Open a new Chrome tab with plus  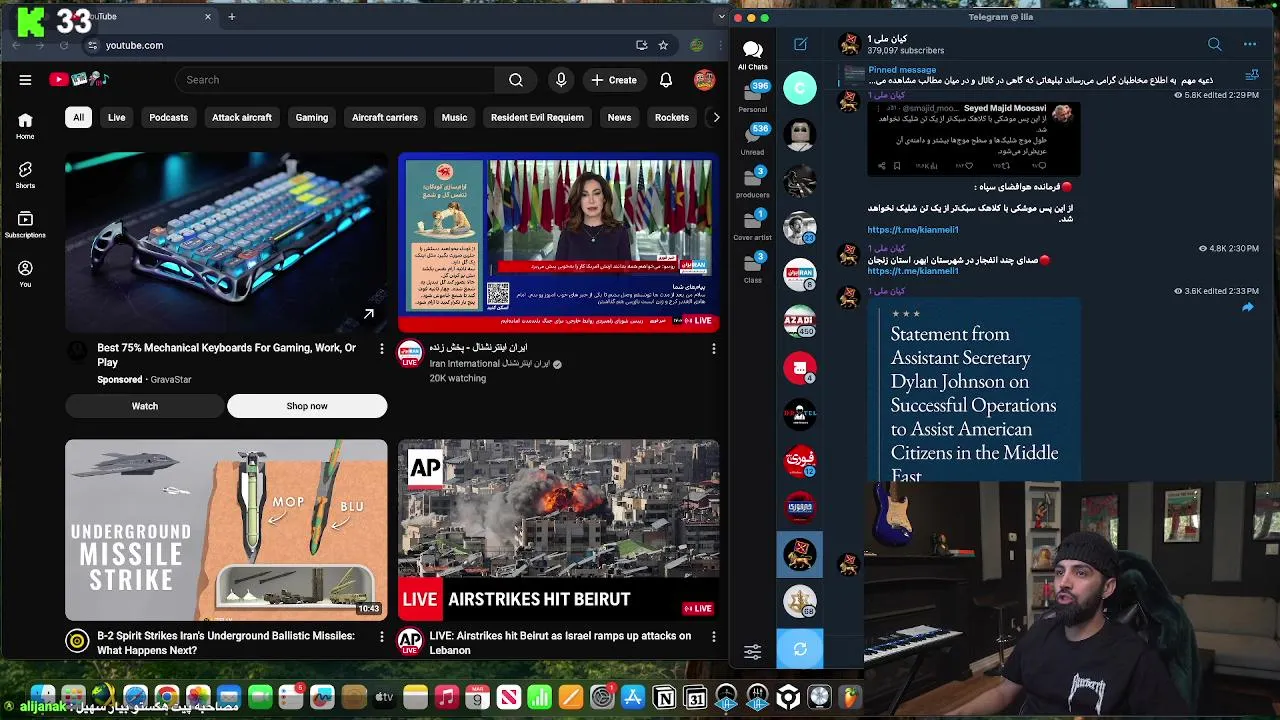[231, 16]
